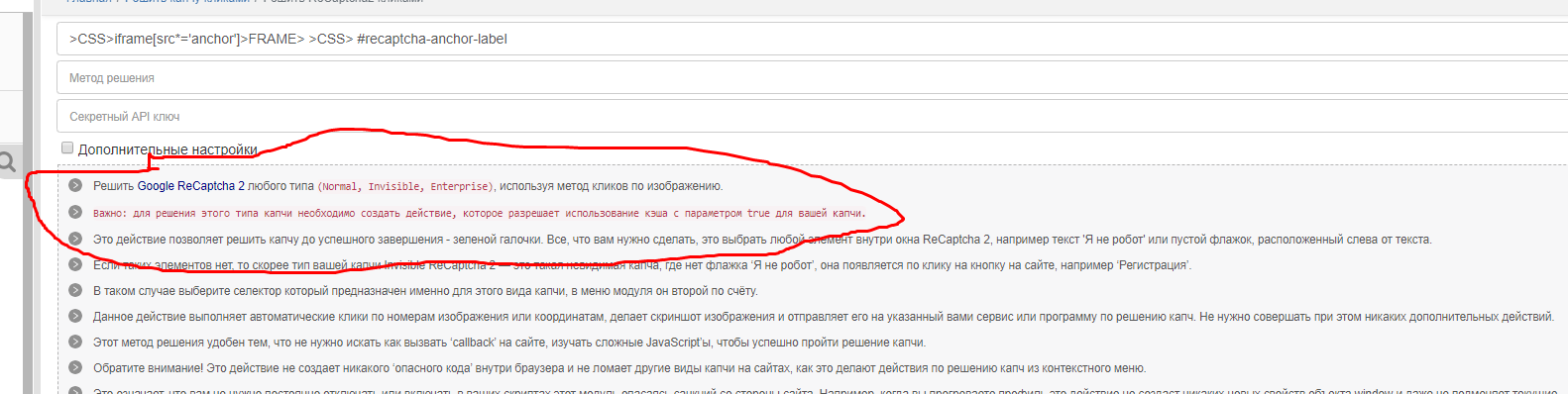
Task: Click the line starting Если таких элементов нет
Action: coord(642,265)
